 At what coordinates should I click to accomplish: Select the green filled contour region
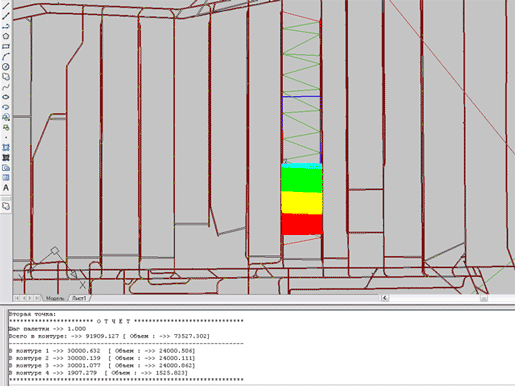pos(302,180)
